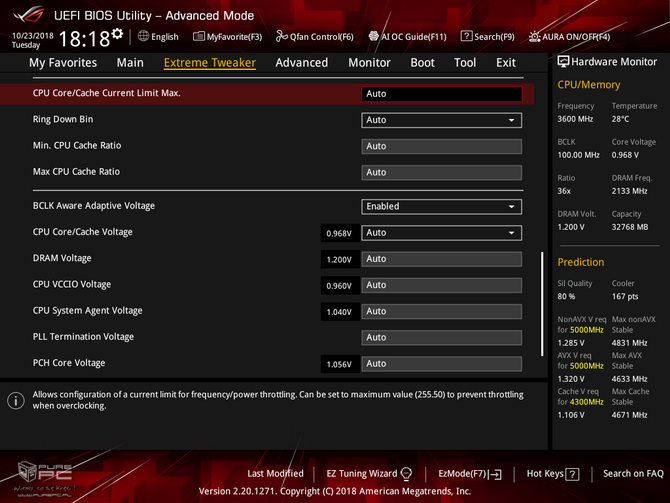Click the PCH Core Voltage field
The image size is (670, 503).
(x=441, y=364)
